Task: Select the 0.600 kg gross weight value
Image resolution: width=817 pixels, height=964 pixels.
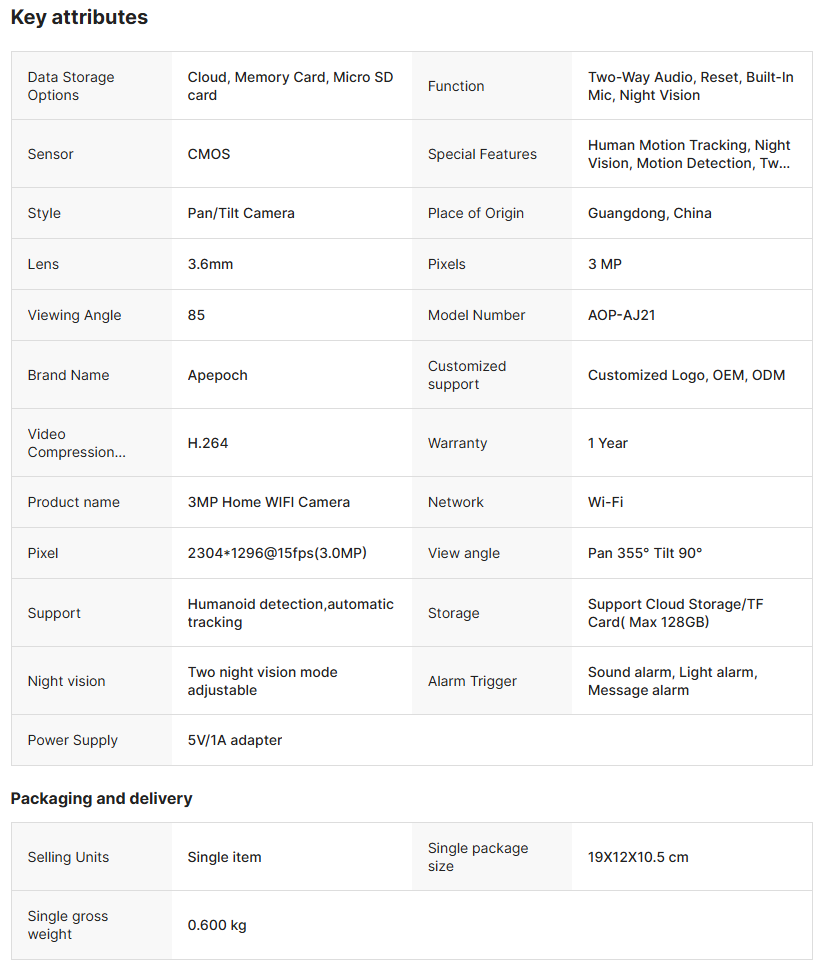Action: [x=217, y=925]
